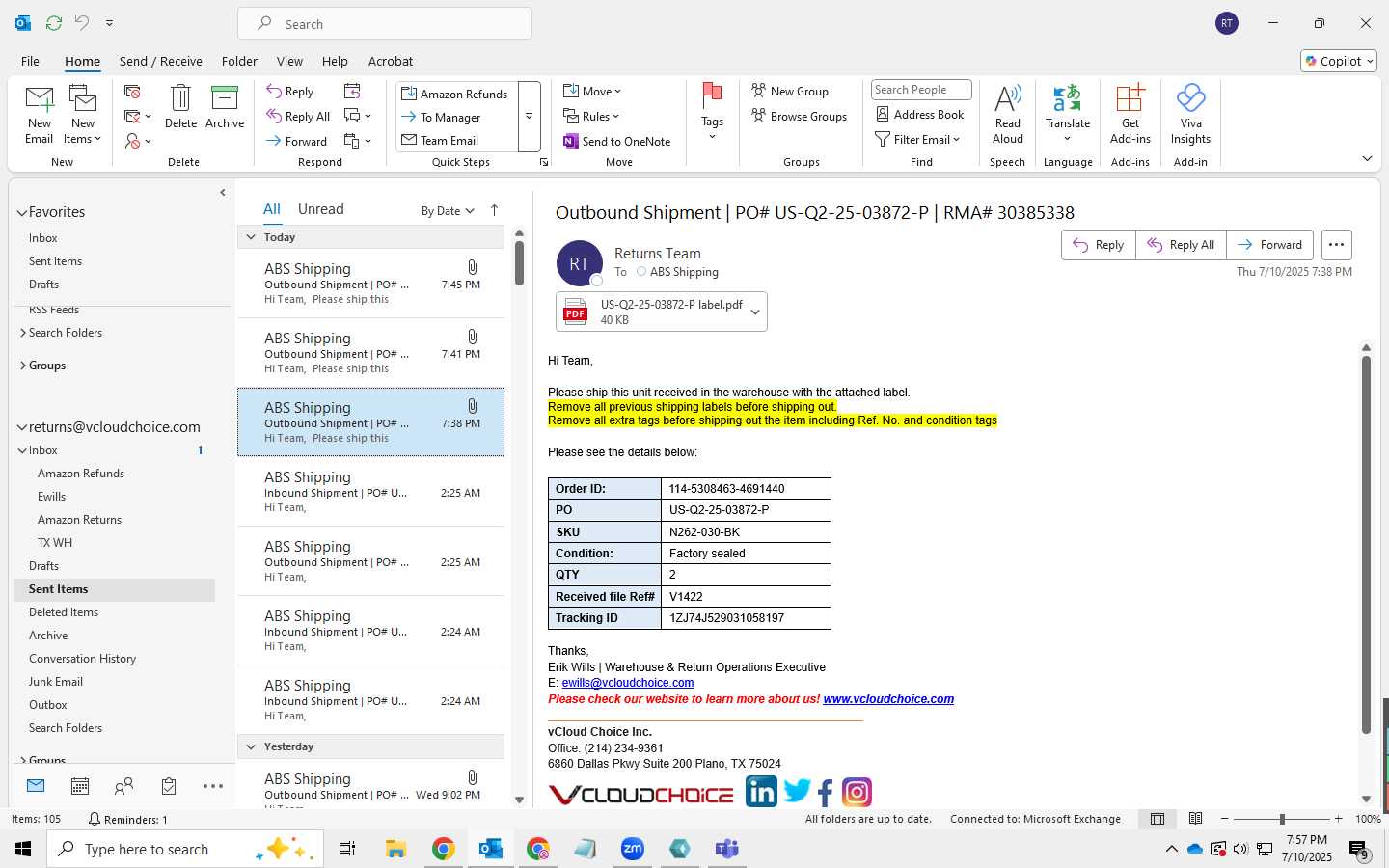Switch to Send / Receive tab
Viewport: 1389px width, 868px height.
[161, 61]
